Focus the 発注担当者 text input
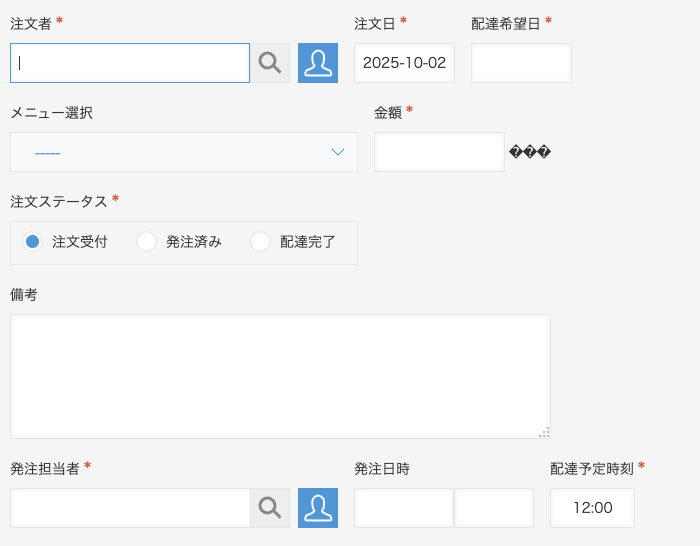Screen dimensions: 700x546 (130, 508)
